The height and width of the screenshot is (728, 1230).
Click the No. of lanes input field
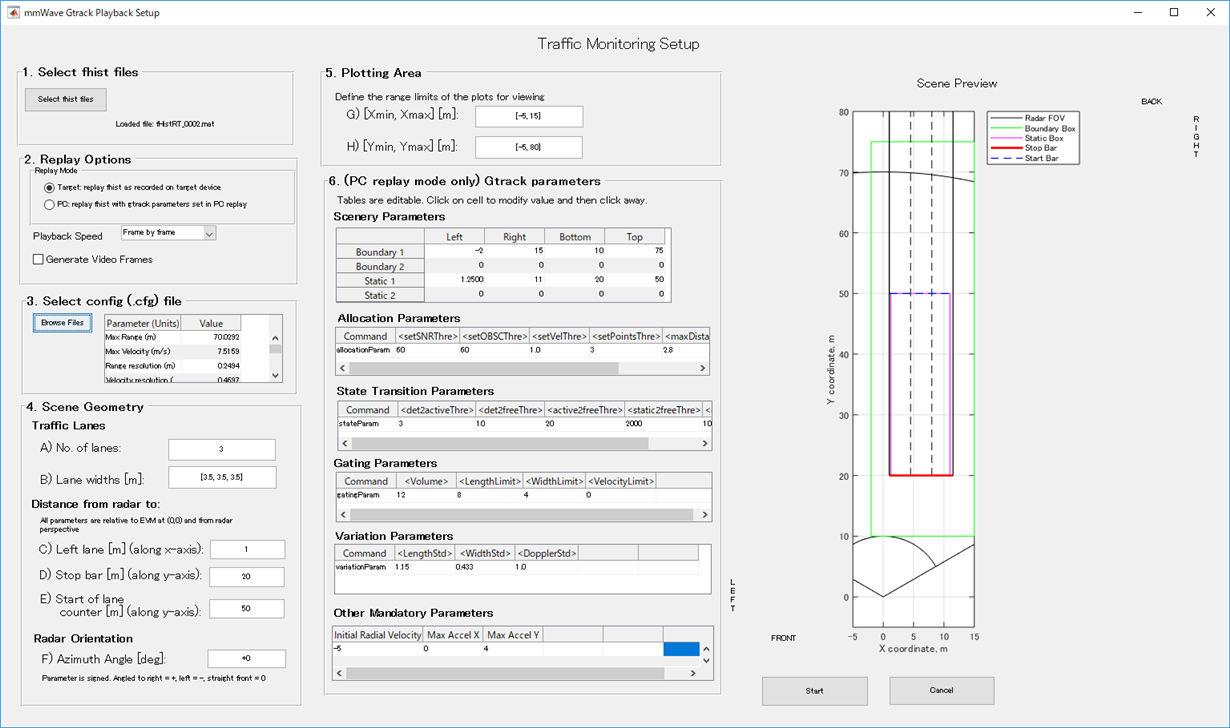click(222, 449)
